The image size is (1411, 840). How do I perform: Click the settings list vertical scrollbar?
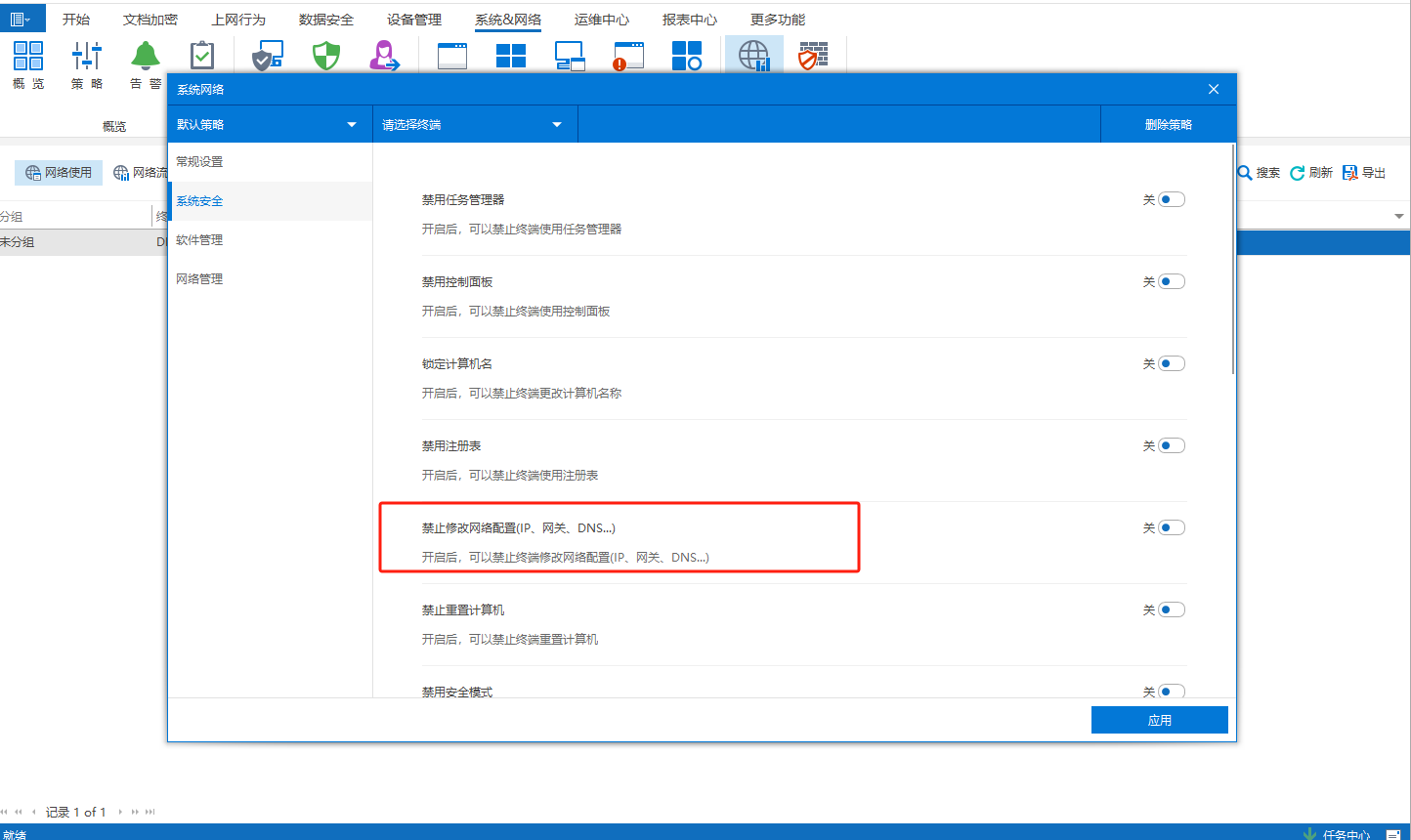click(1232, 259)
